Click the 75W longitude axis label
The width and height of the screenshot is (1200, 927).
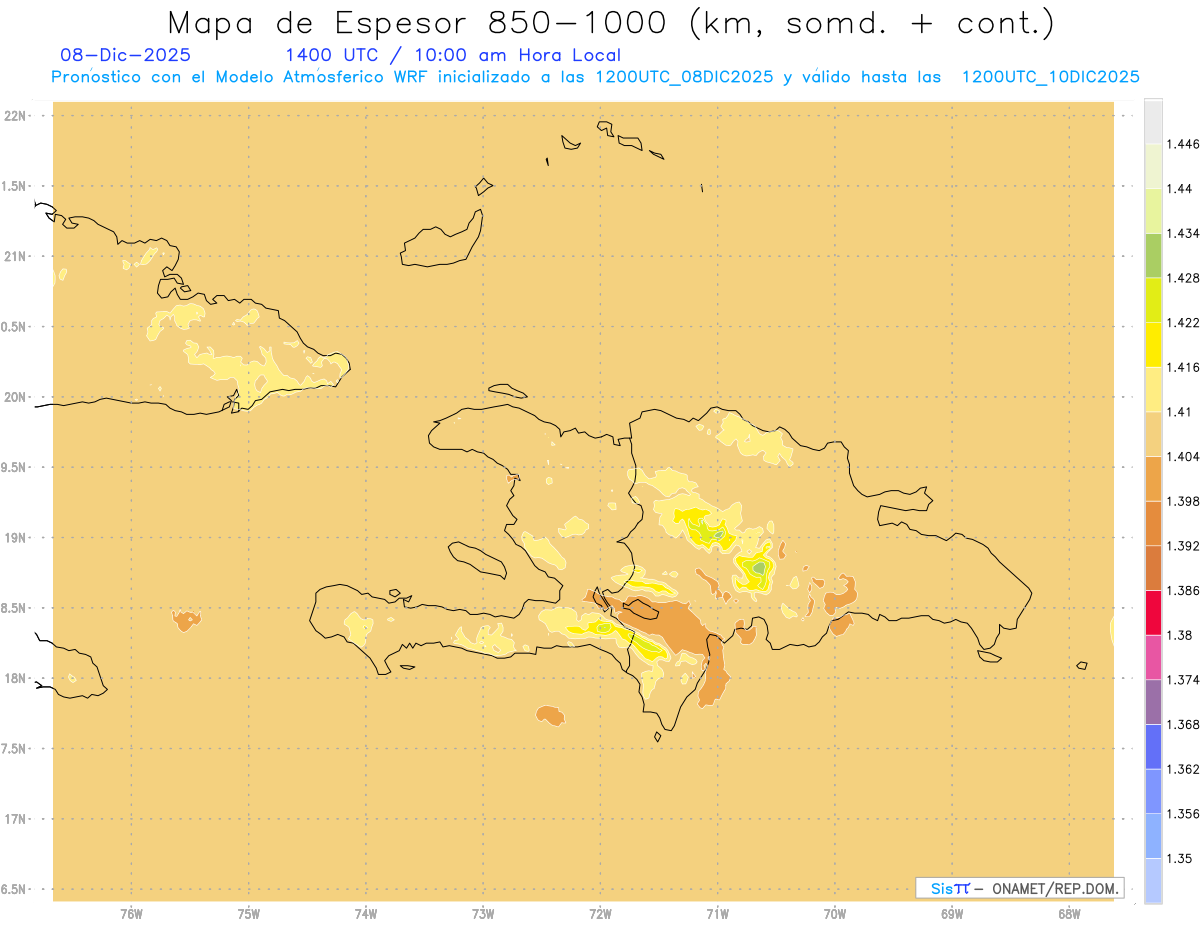(248, 913)
